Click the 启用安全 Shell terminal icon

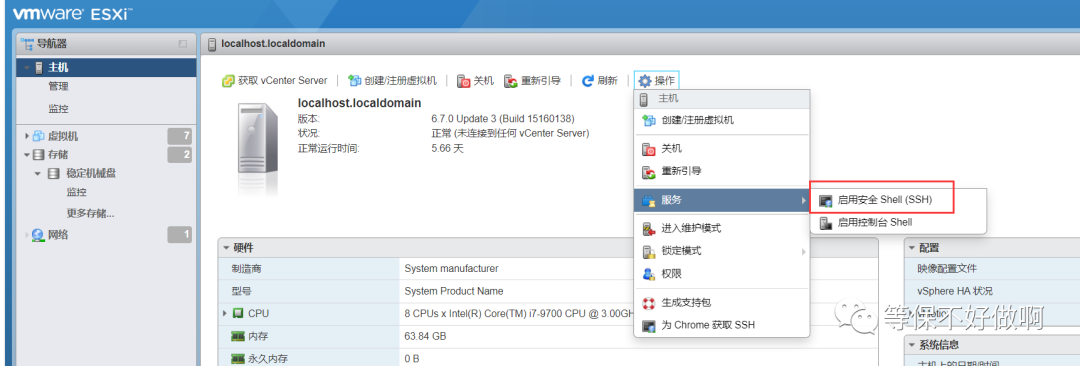coord(825,201)
